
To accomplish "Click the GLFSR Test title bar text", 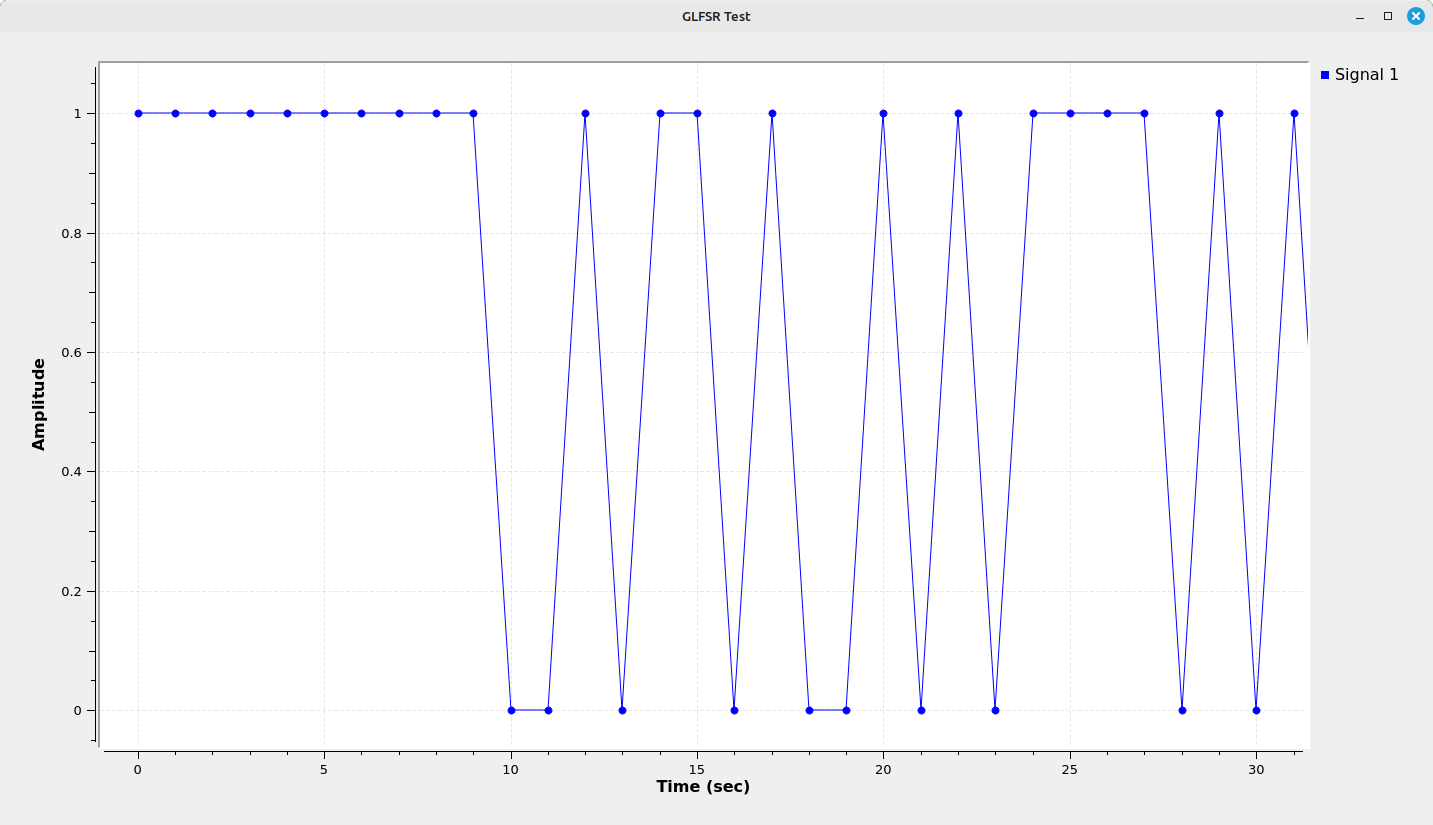I will tap(716, 16).
